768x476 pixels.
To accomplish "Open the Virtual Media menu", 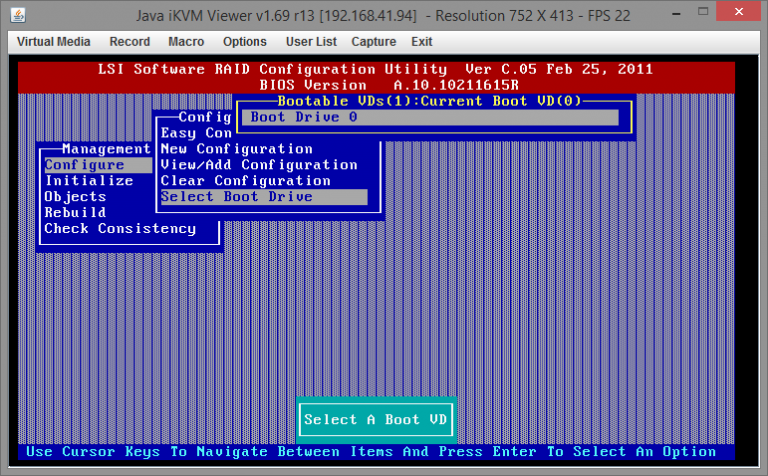I will [54, 42].
